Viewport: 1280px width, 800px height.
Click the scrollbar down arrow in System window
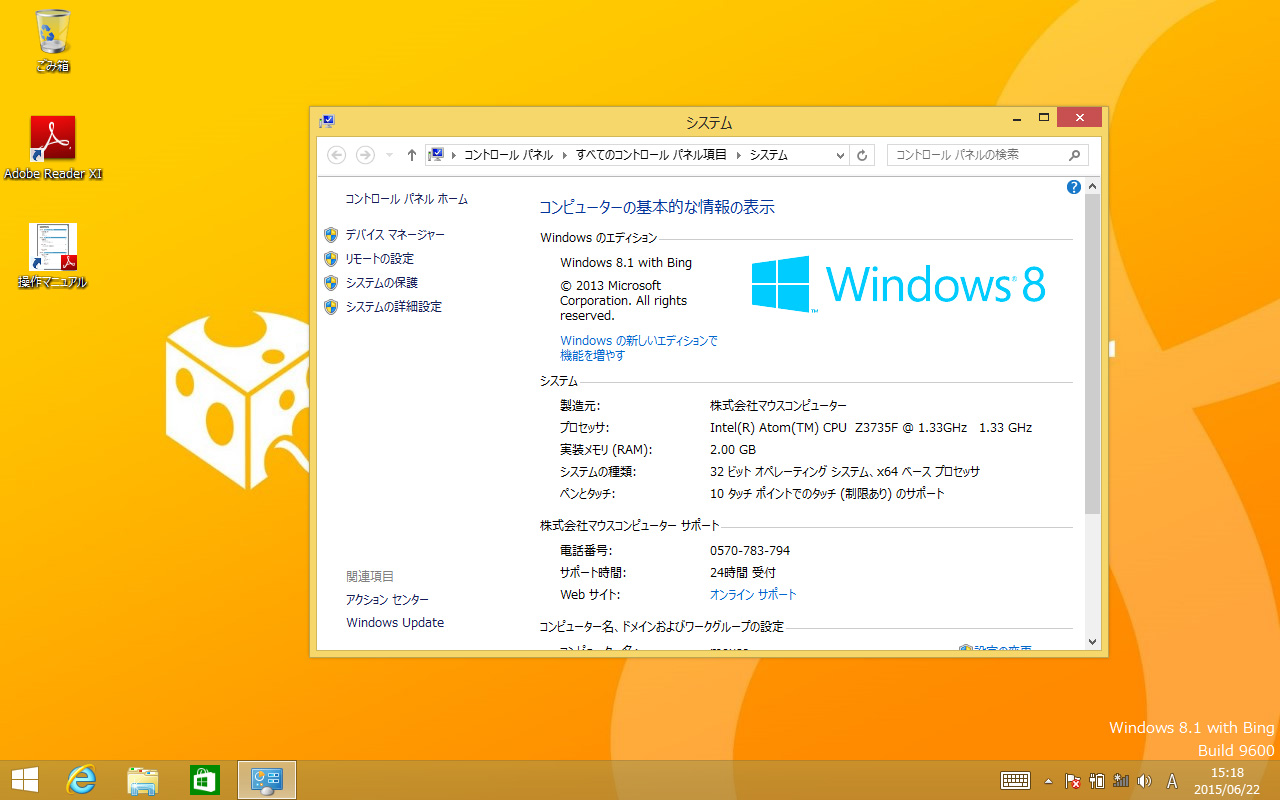1092,642
